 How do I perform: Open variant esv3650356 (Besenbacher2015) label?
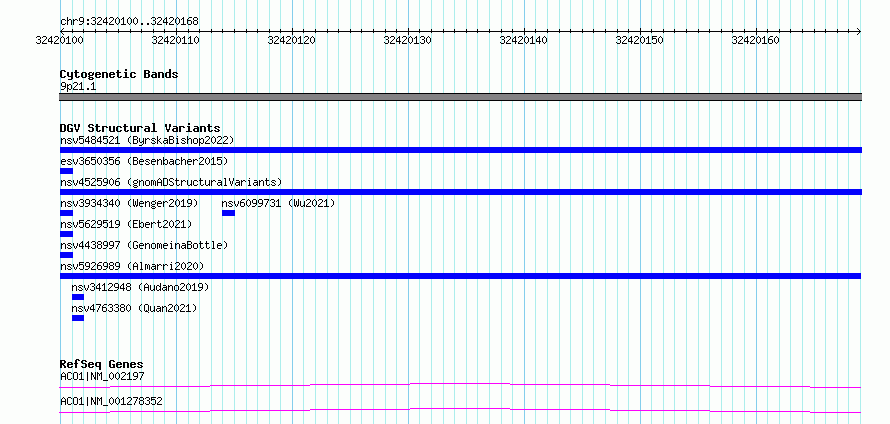click(144, 161)
